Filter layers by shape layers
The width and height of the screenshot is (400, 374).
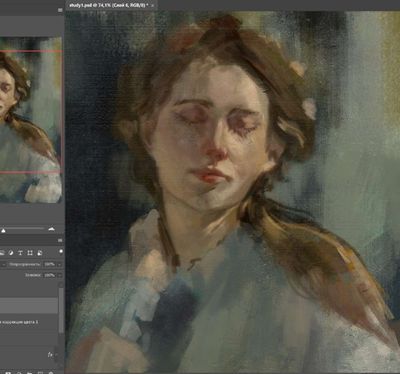[30, 253]
